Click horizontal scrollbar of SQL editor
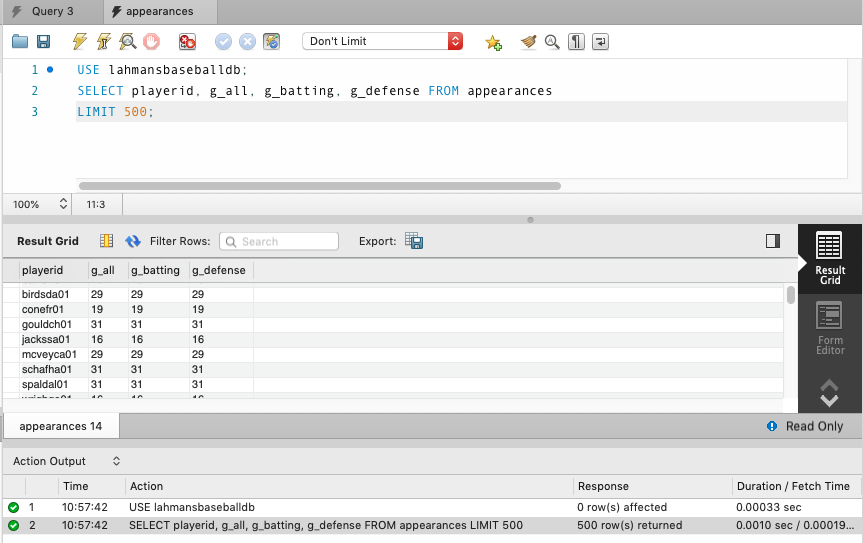Screen dimensions: 863x543 pos(320,186)
